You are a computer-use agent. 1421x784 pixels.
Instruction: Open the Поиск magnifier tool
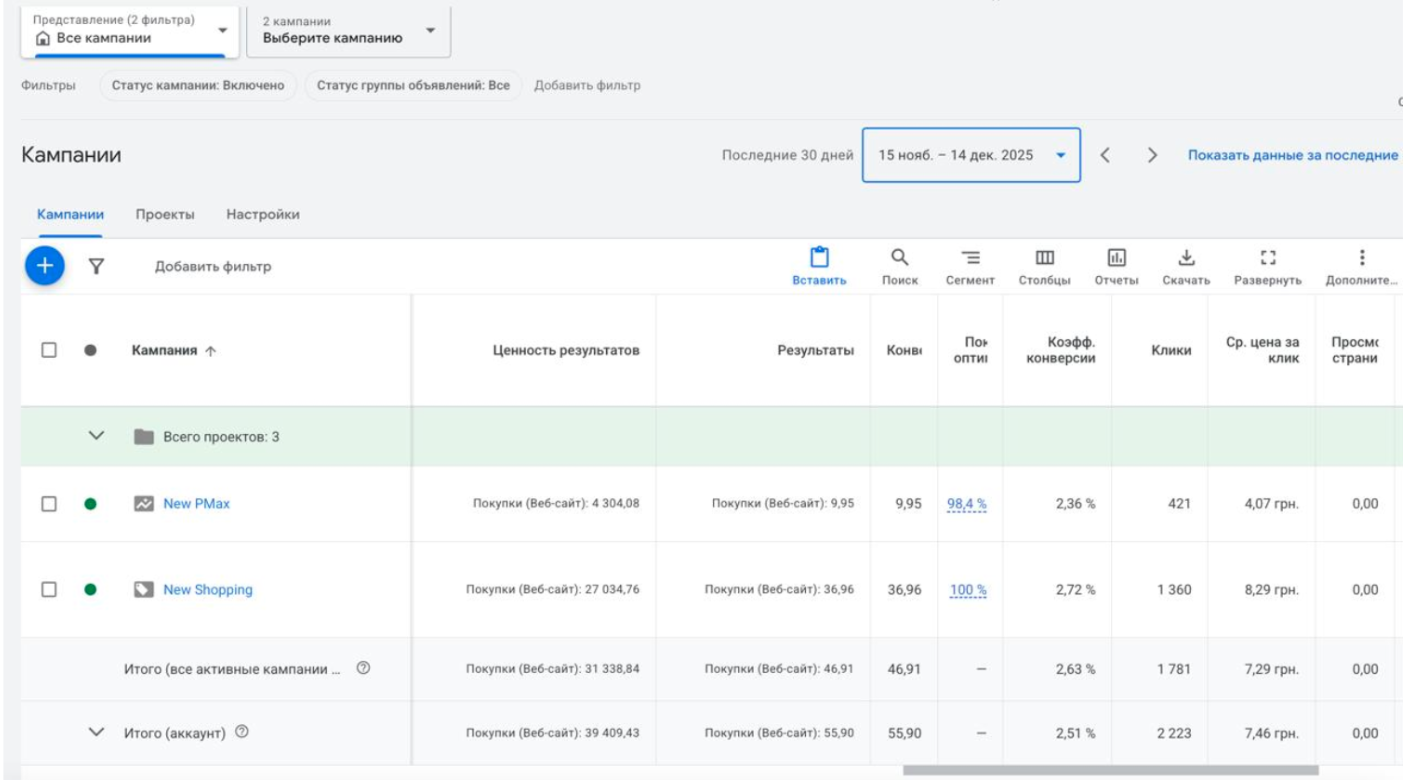tap(899, 258)
